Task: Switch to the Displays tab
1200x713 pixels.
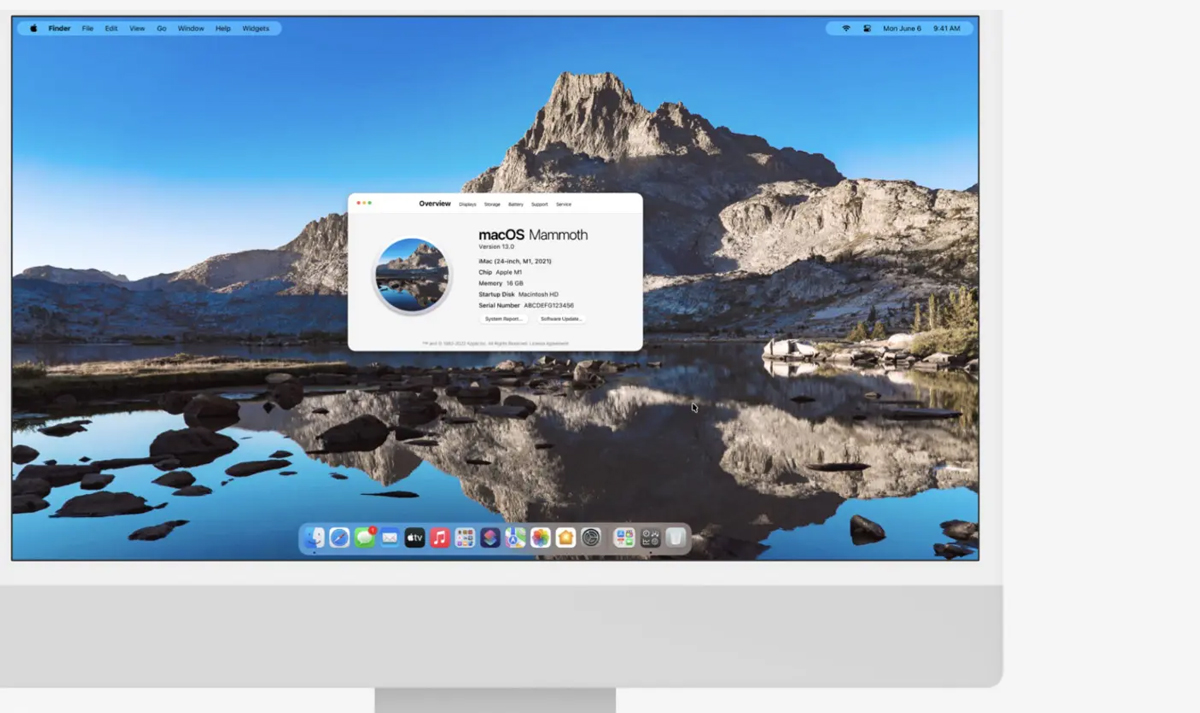Action: point(468,204)
